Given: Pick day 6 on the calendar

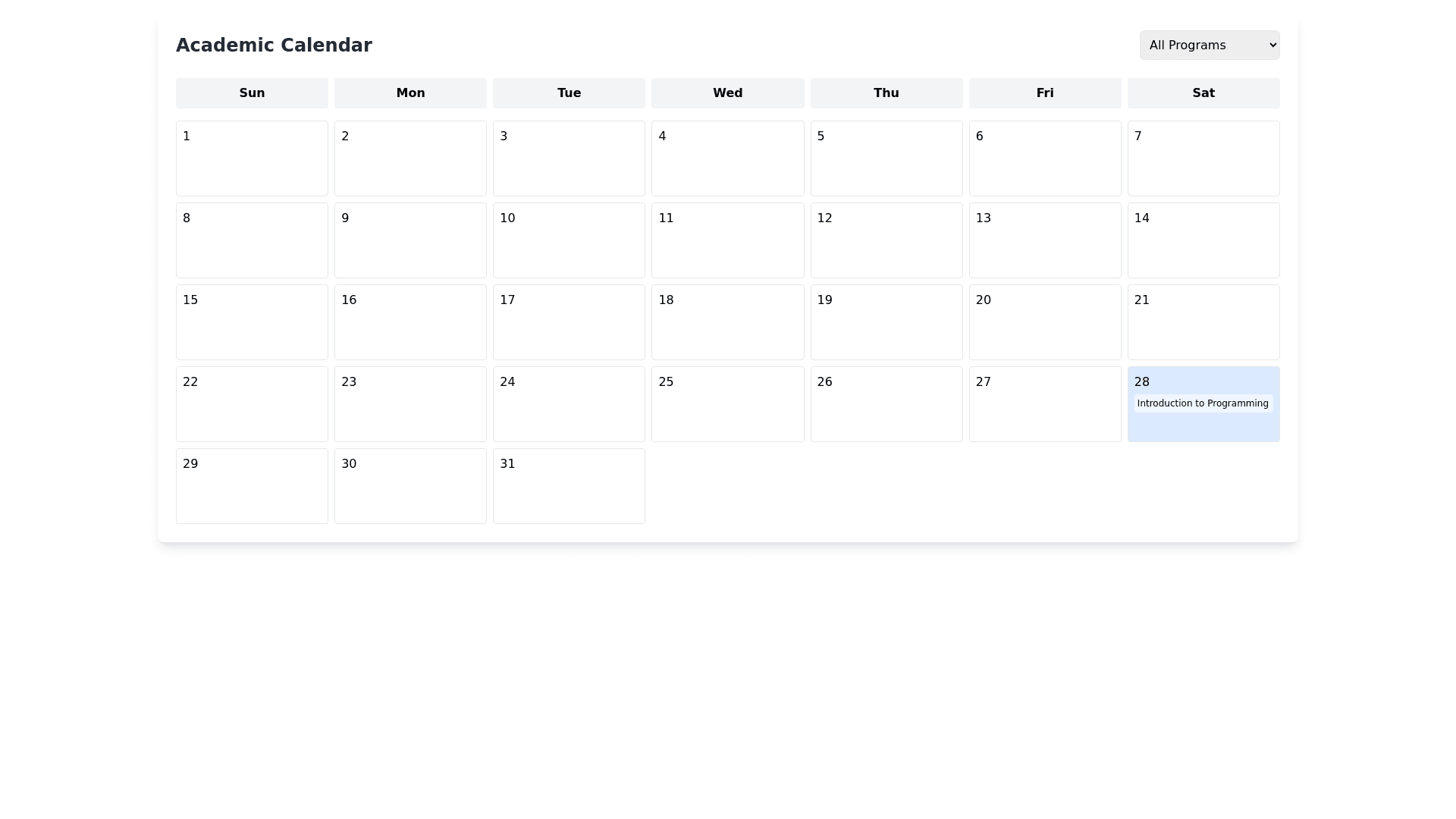Looking at the screenshot, I should [1044, 158].
